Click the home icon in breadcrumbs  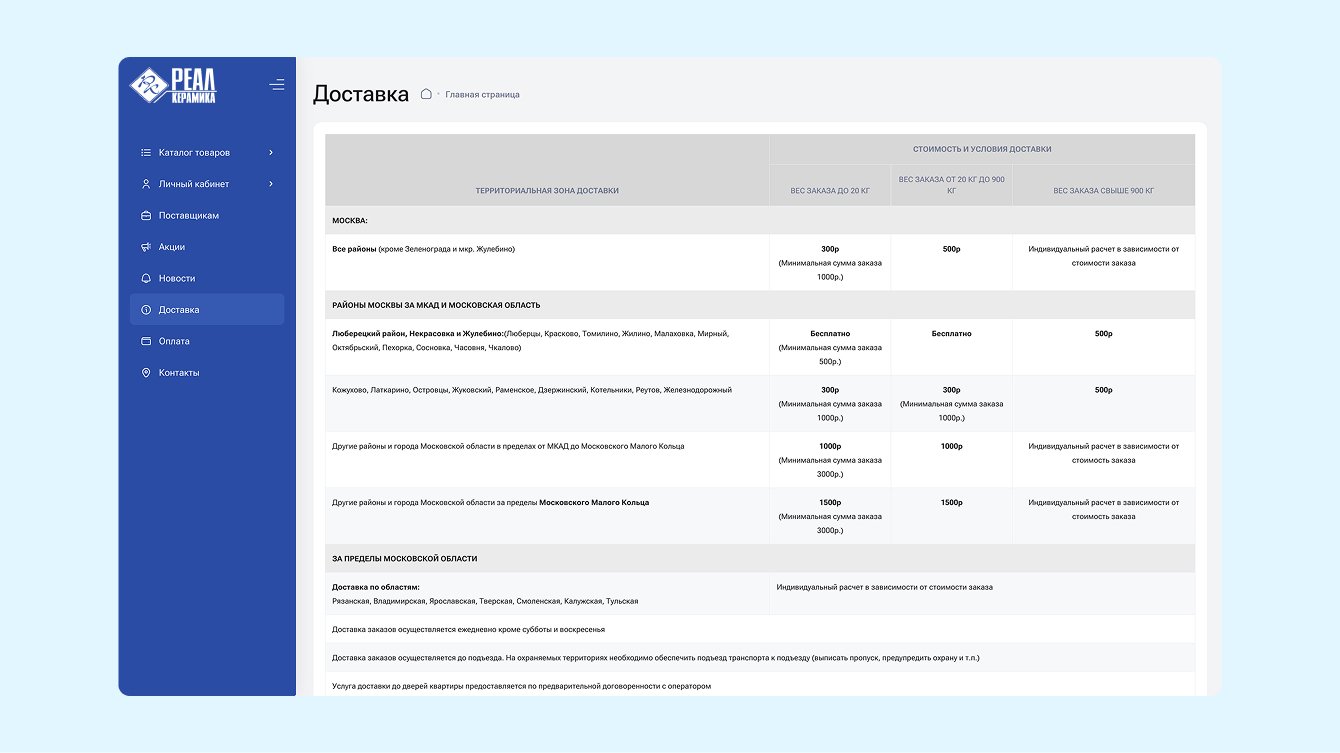tap(426, 94)
